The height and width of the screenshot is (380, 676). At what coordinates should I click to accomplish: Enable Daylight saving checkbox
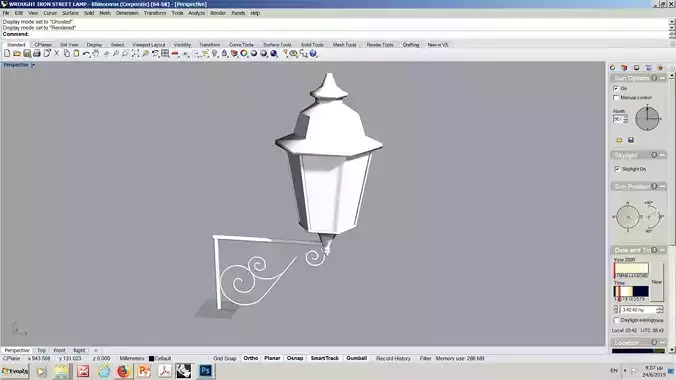[x=617, y=320]
